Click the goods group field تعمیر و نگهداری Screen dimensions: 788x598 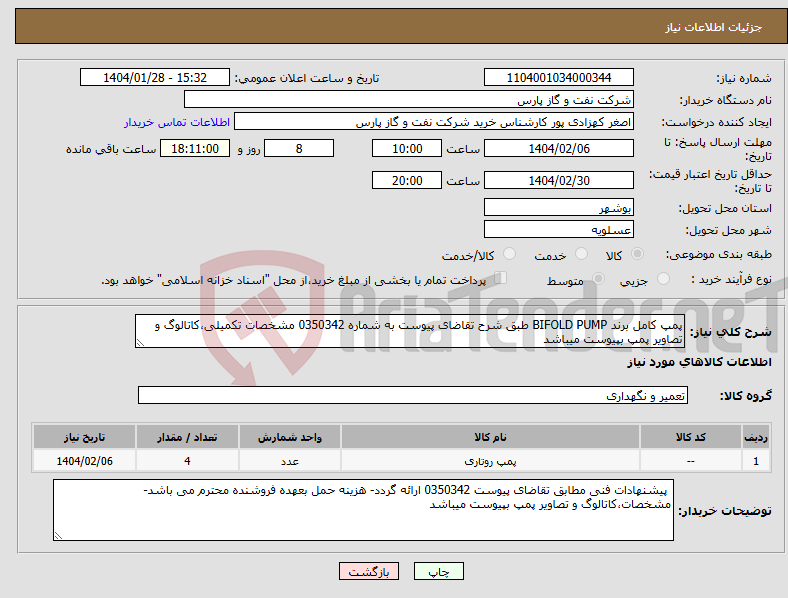coord(413,395)
